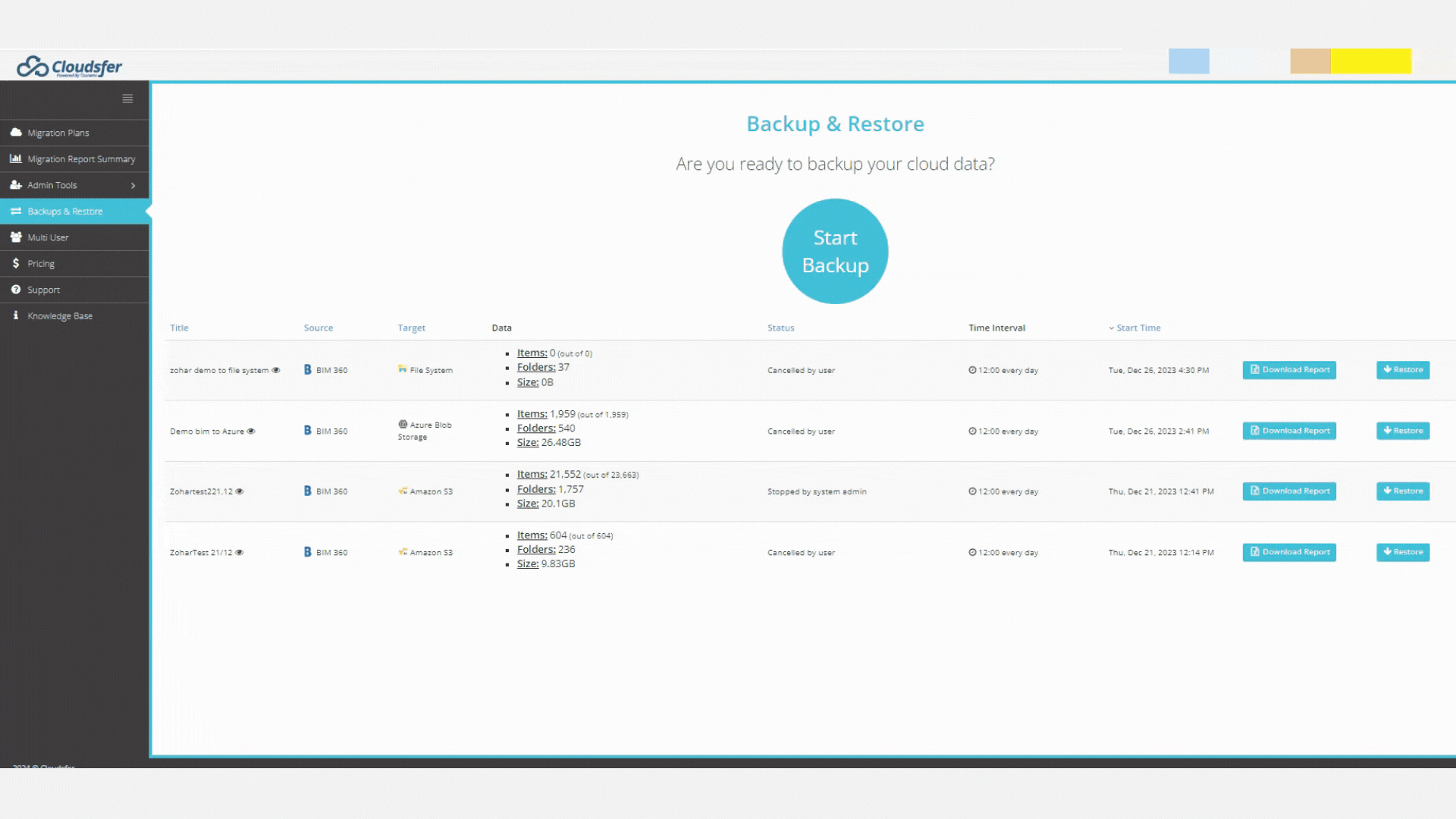The width and height of the screenshot is (1456, 819).
Task: Toggle eye icon for ZoharTest 21/12
Action: [240, 552]
